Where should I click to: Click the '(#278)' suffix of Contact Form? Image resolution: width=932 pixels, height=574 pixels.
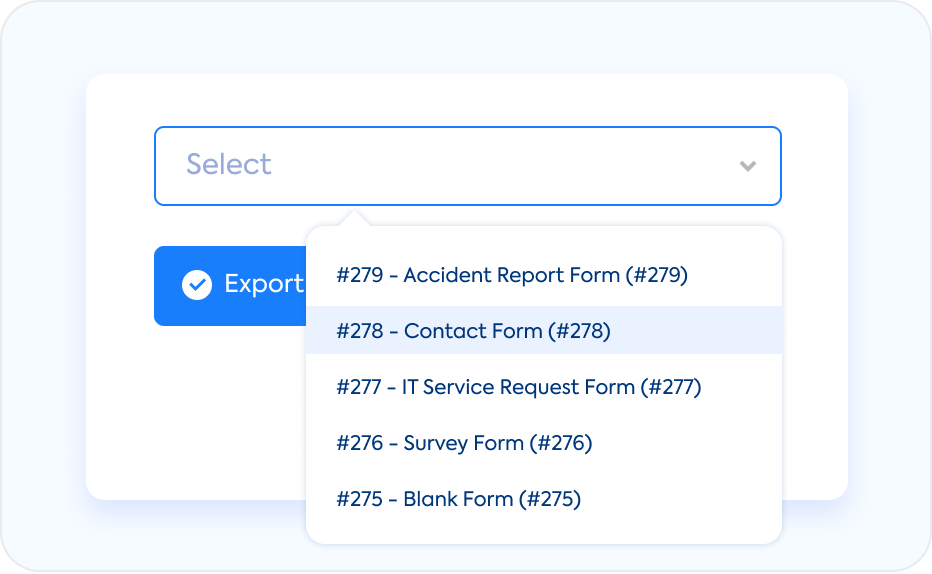[x=579, y=331]
